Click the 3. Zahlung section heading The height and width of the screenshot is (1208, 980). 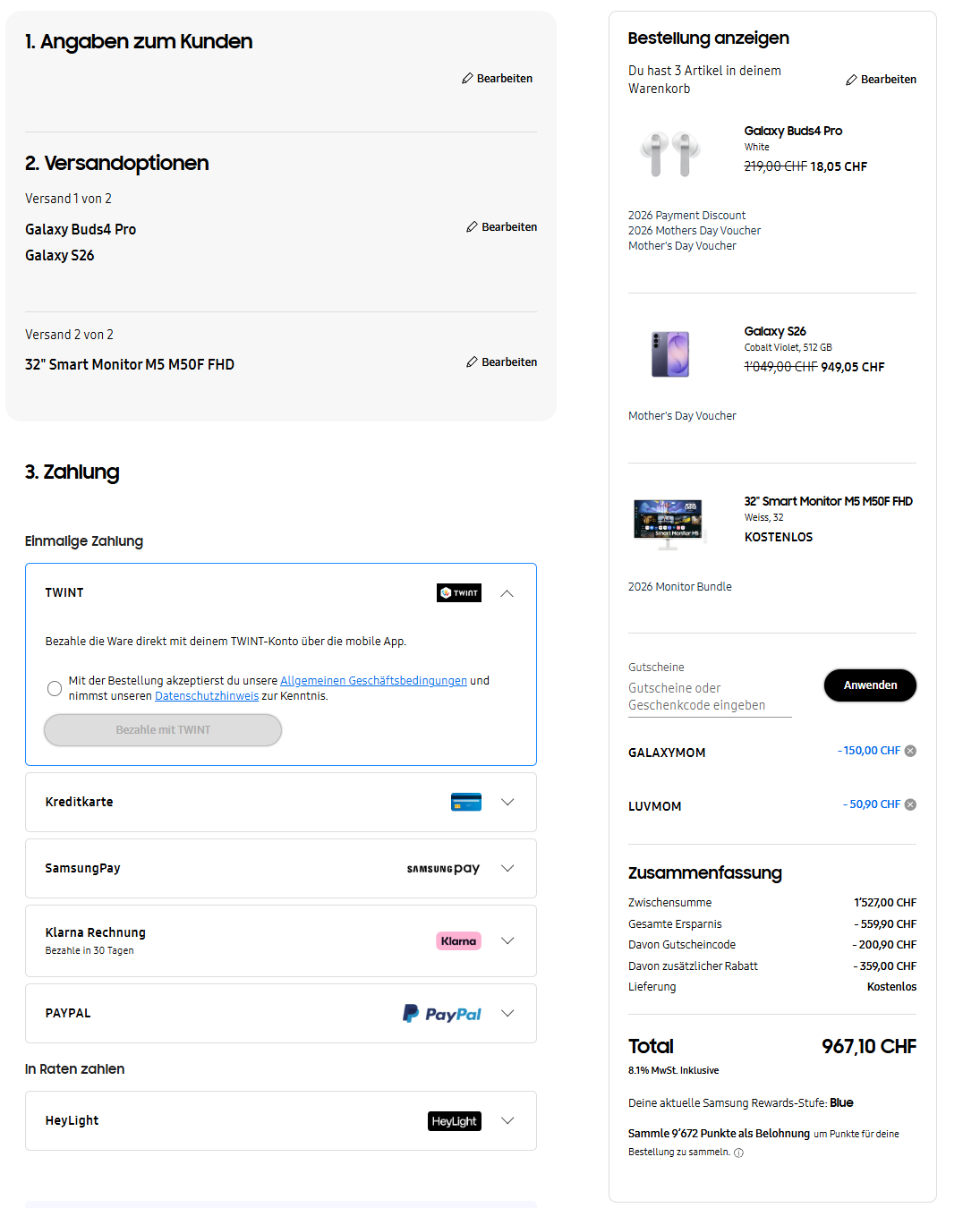pyautogui.click(x=72, y=472)
